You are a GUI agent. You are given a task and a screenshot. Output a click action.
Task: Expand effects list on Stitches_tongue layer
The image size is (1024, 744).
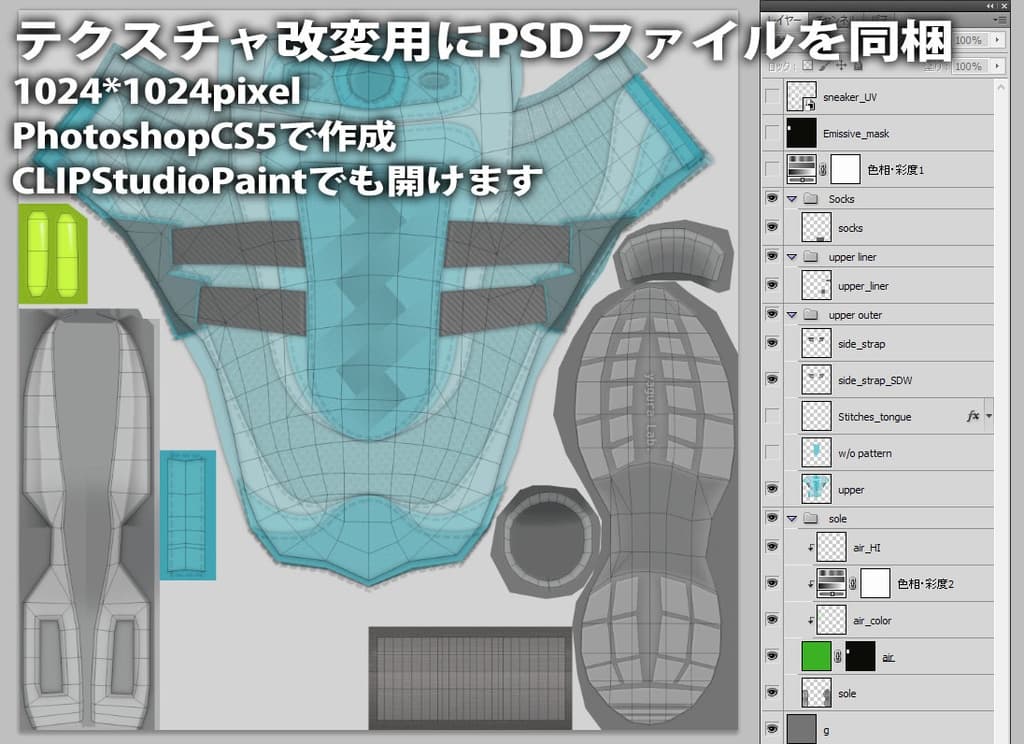(x=989, y=416)
